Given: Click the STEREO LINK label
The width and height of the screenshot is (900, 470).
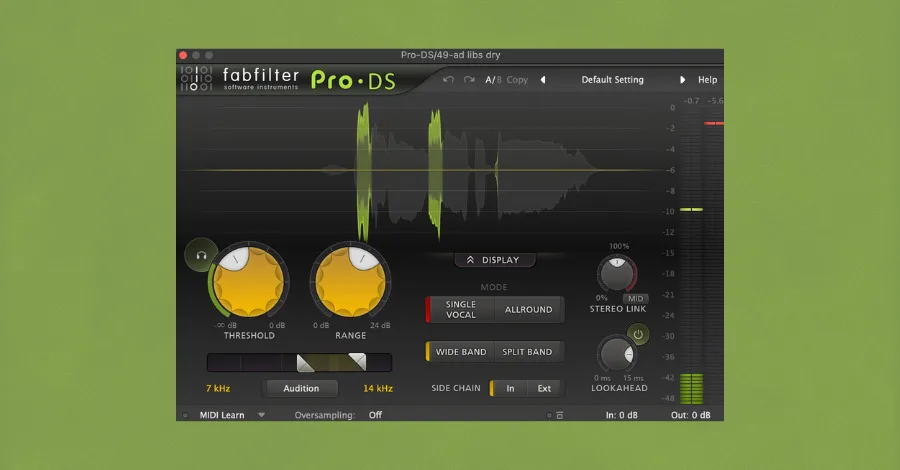Looking at the screenshot, I should [618, 309].
